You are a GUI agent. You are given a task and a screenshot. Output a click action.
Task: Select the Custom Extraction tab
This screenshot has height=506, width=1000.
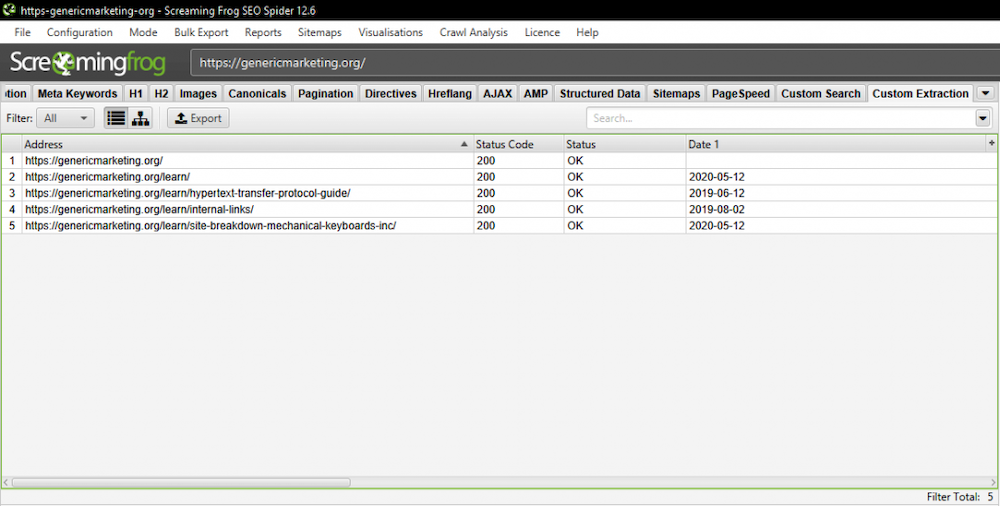(x=920, y=93)
